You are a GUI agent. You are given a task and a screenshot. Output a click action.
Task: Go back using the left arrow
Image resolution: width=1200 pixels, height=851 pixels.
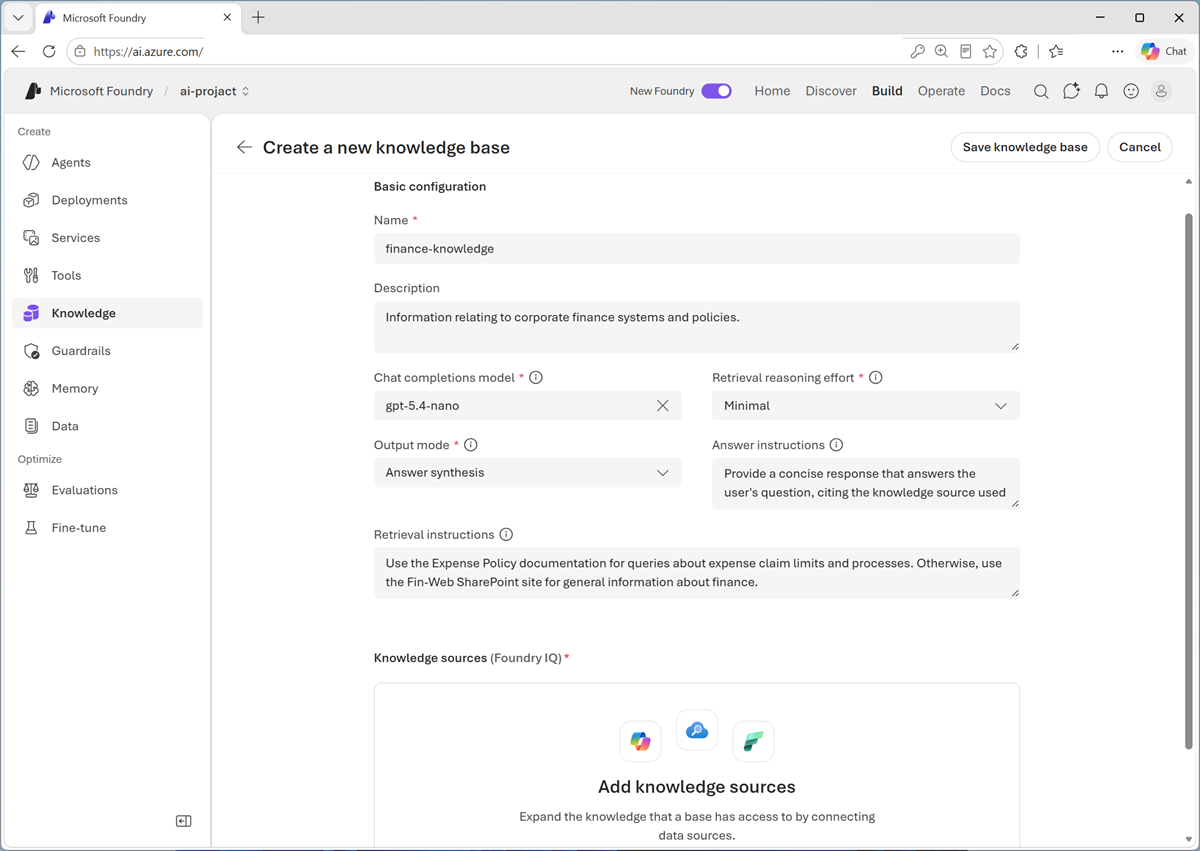coord(244,147)
